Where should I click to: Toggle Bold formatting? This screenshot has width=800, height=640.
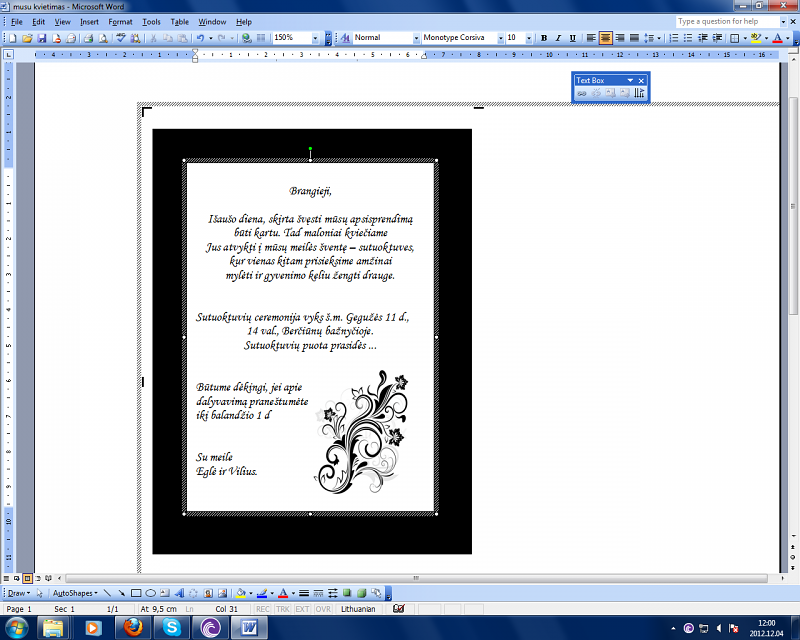[x=544, y=38]
